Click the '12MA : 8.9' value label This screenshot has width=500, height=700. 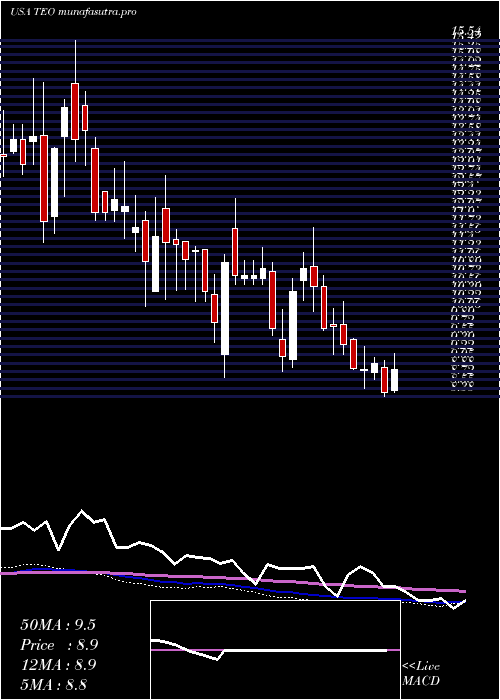tap(59, 665)
